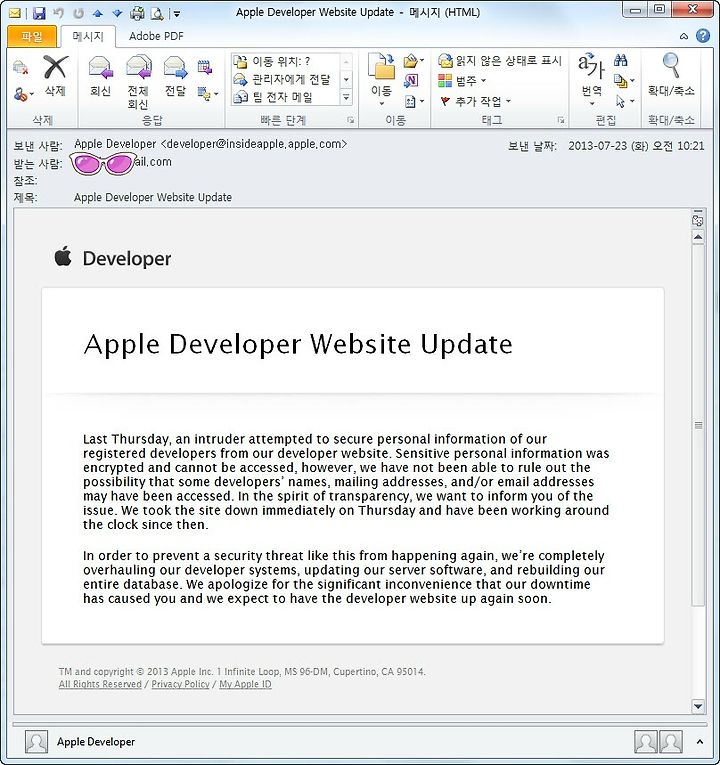Expand the people pane with chevron
Viewport: 720px width, 765px height.
(x=700, y=742)
